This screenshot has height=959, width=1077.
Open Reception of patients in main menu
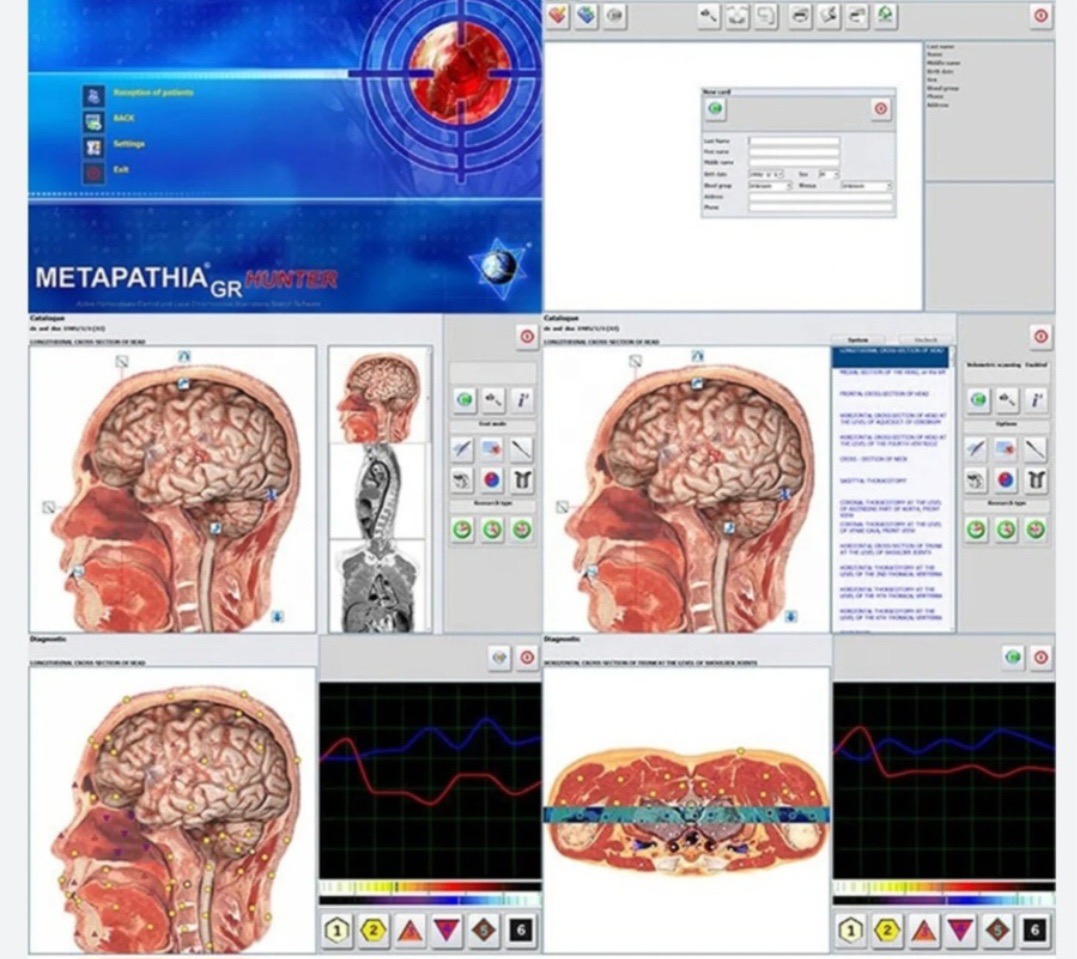(153, 92)
